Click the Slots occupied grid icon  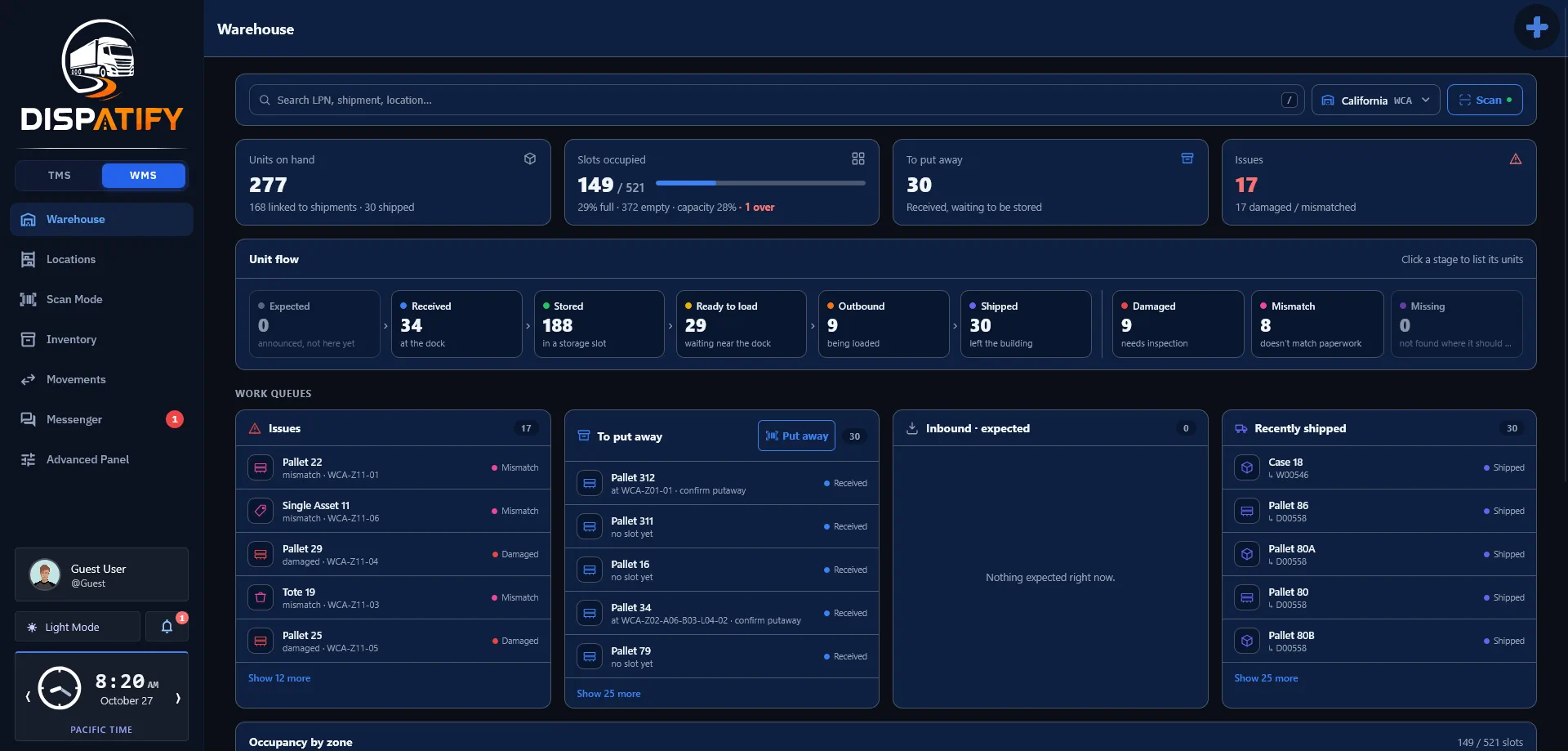coord(858,159)
